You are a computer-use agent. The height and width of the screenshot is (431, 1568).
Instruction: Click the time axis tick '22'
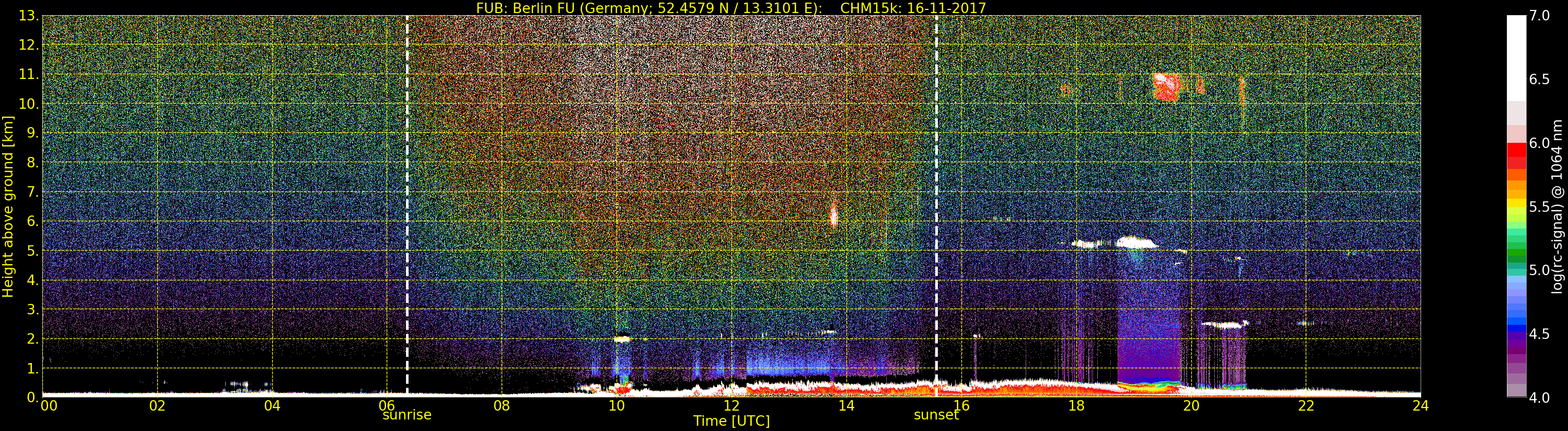(1306, 405)
